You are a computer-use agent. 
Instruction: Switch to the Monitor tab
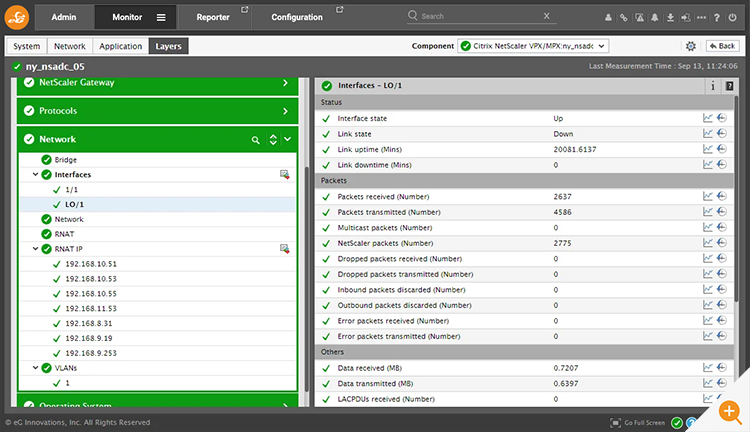(127, 17)
